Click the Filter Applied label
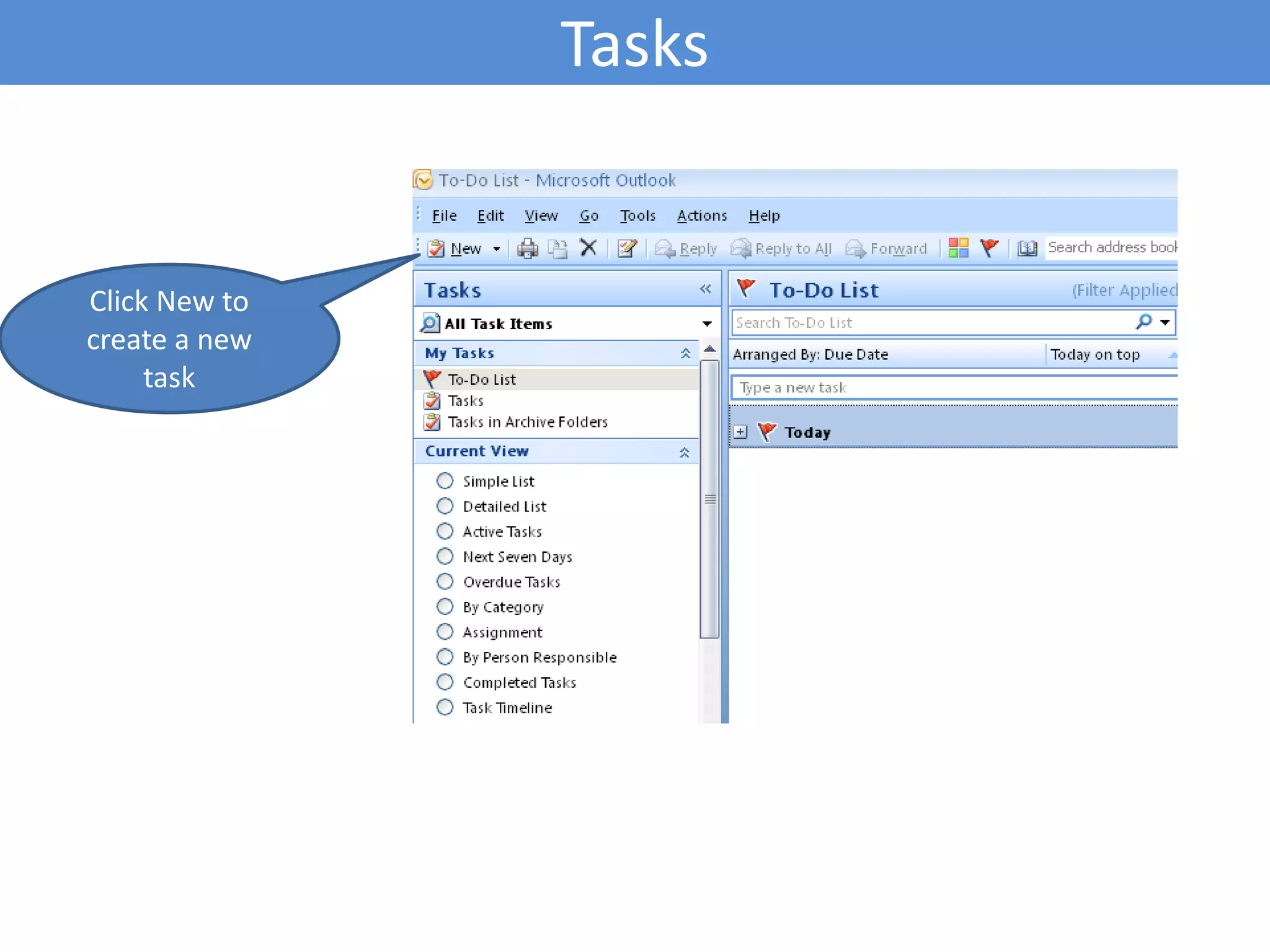The height and width of the screenshot is (952, 1270). (x=1124, y=290)
